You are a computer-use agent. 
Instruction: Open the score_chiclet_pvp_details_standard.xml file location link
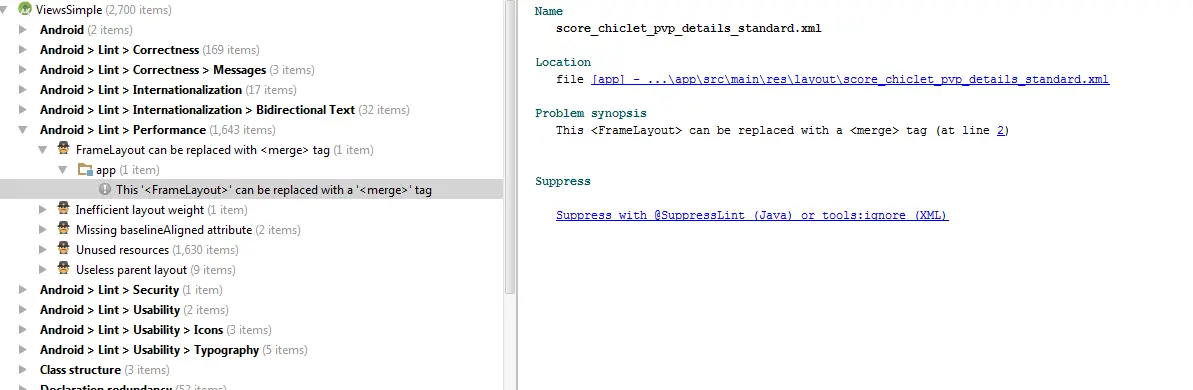(x=850, y=79)
